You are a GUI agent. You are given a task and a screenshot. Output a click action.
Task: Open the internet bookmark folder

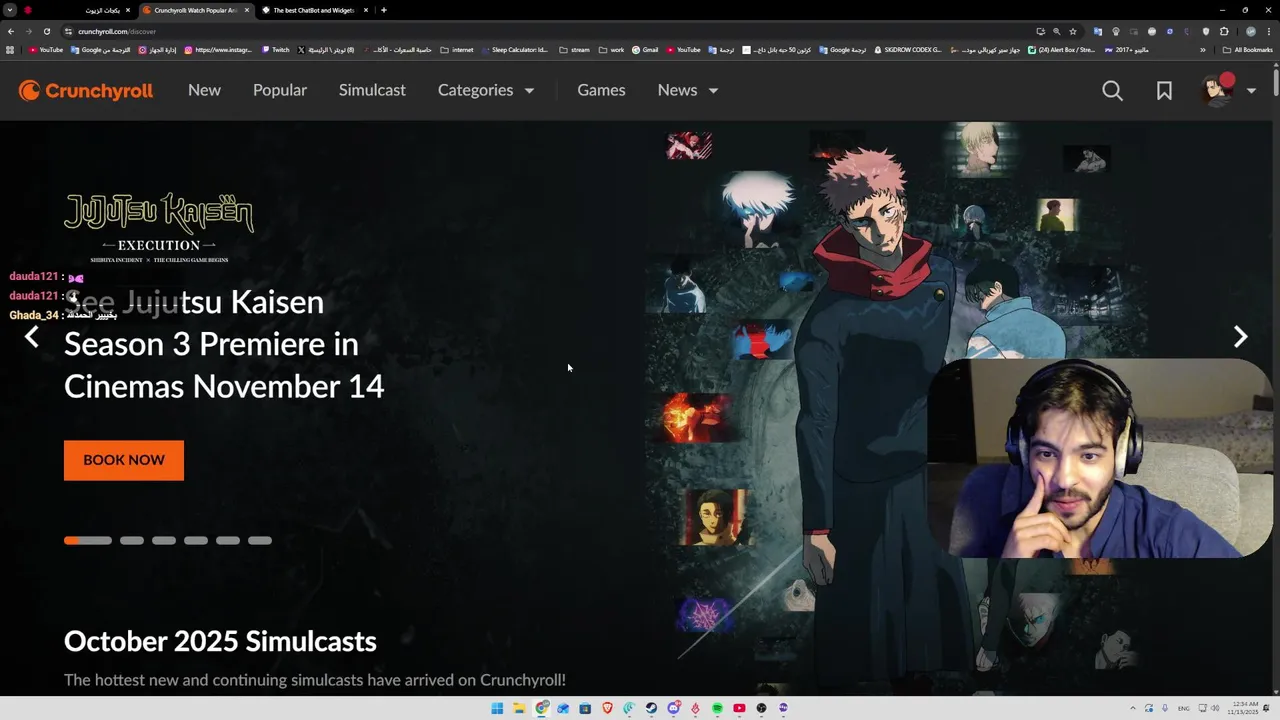tap(457, 49)
